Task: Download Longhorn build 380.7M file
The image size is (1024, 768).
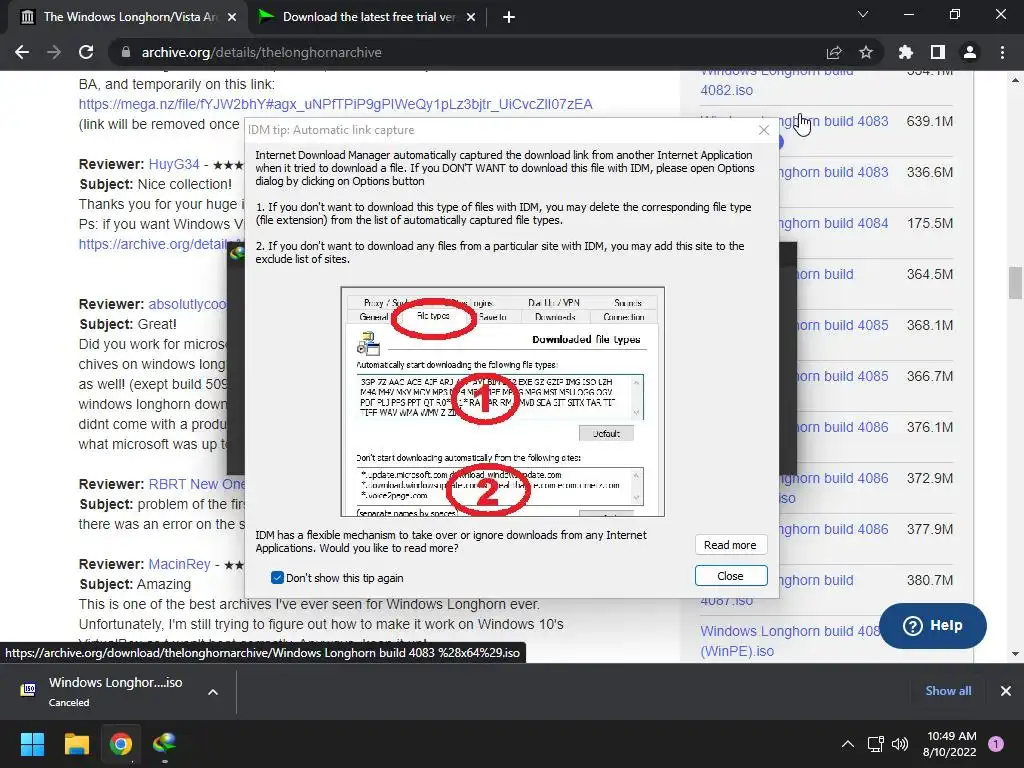Action: pos(816,580)
